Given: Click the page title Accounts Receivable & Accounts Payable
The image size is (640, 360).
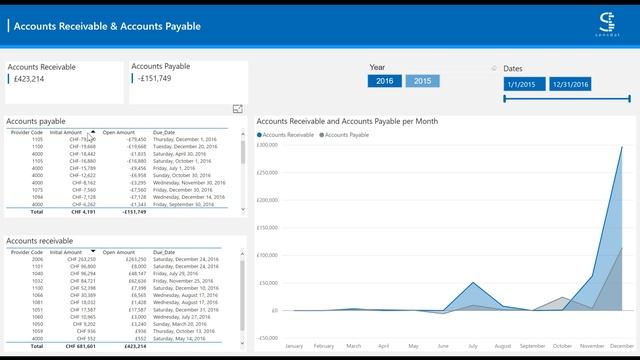Looking at the screenshot, I should [x=107, y=26].
